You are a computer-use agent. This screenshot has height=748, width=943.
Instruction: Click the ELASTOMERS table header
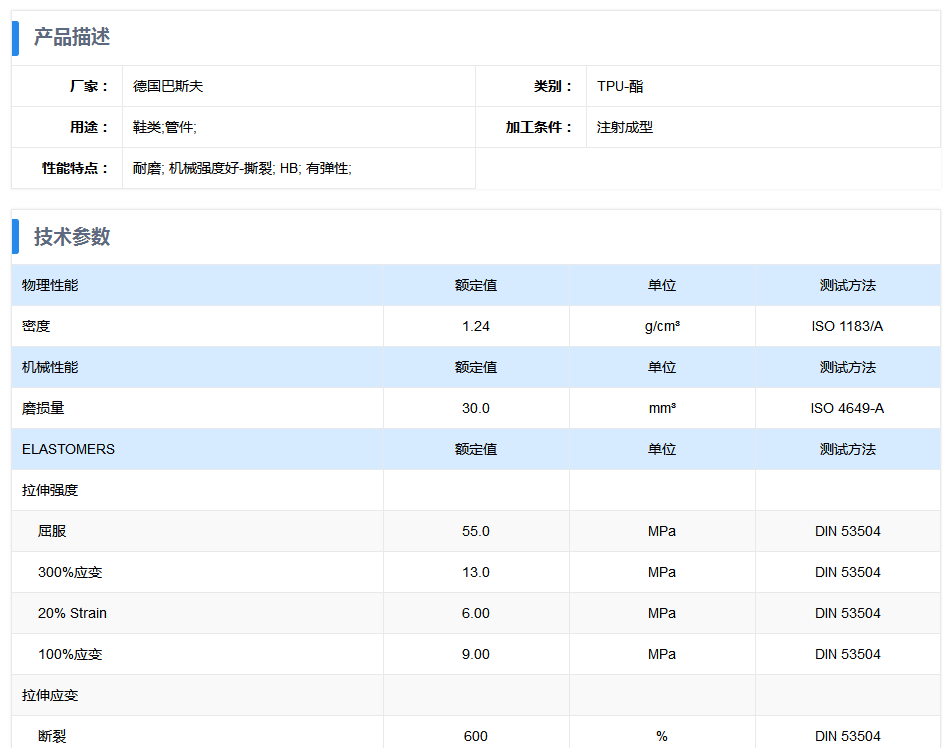(x=68, y=450)
